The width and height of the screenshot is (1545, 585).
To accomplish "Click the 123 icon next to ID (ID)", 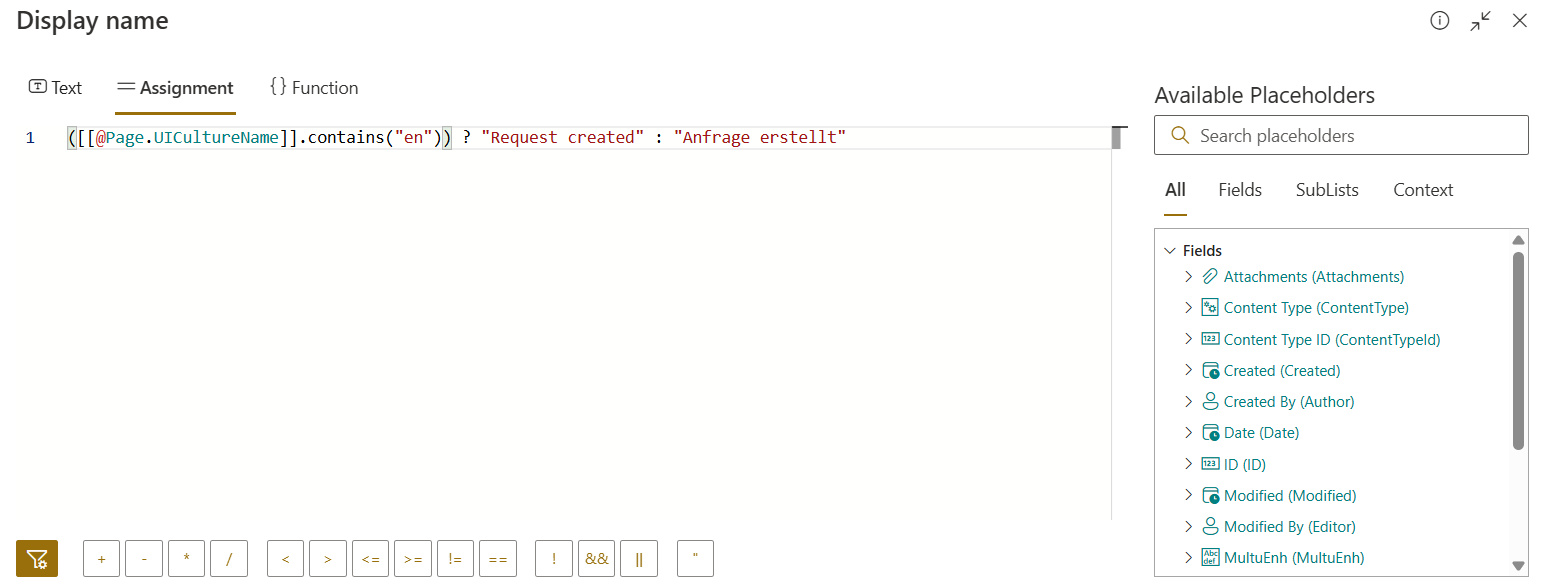I will point(1210,463).
